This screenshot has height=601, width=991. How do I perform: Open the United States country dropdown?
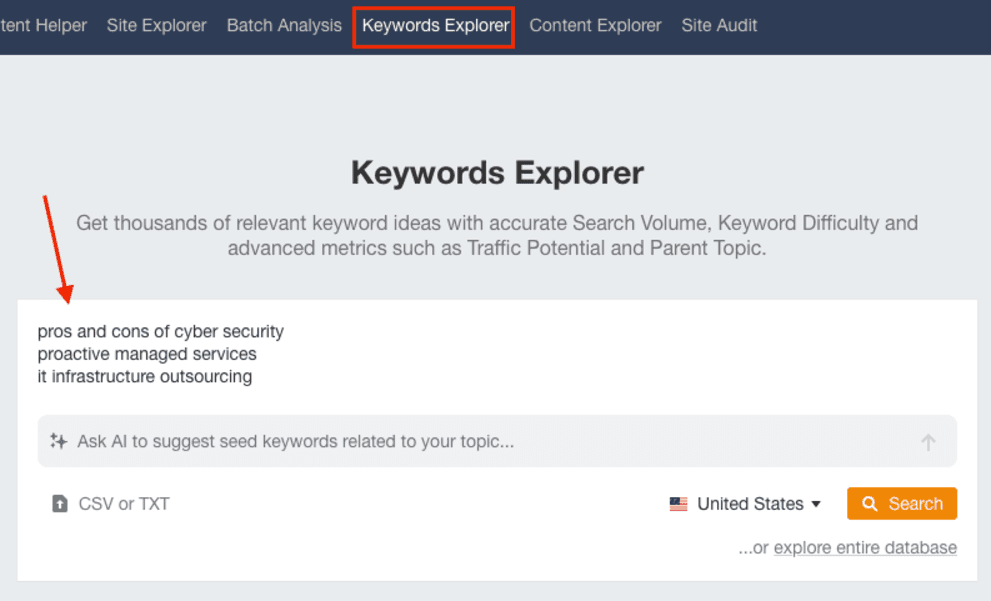pyautogui.click(x=750, y=503)
